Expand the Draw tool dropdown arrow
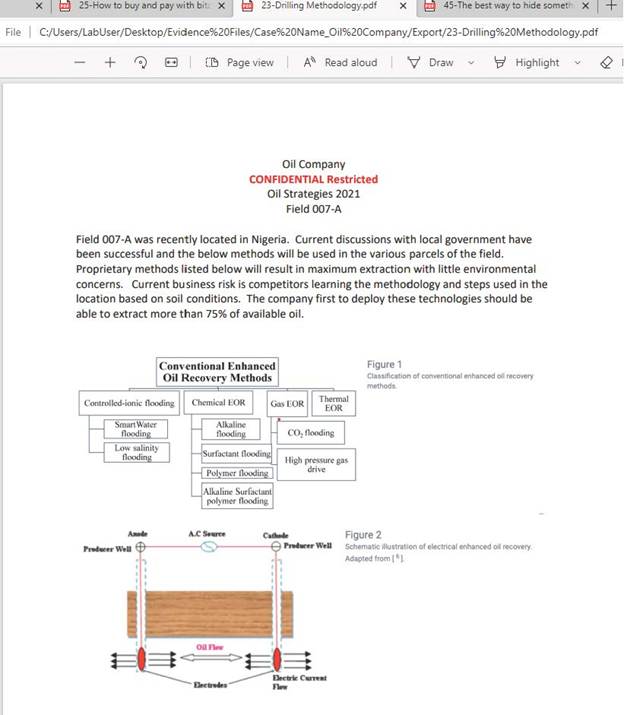The width and height of the screenshot is (624, 715). coord(471,62)
